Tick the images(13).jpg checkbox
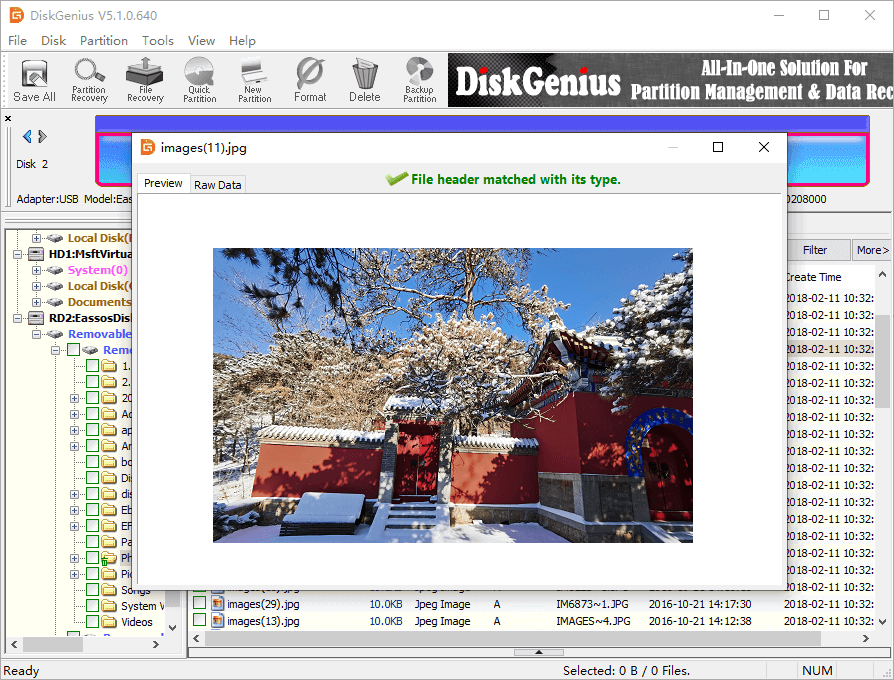 coord(200,621)
